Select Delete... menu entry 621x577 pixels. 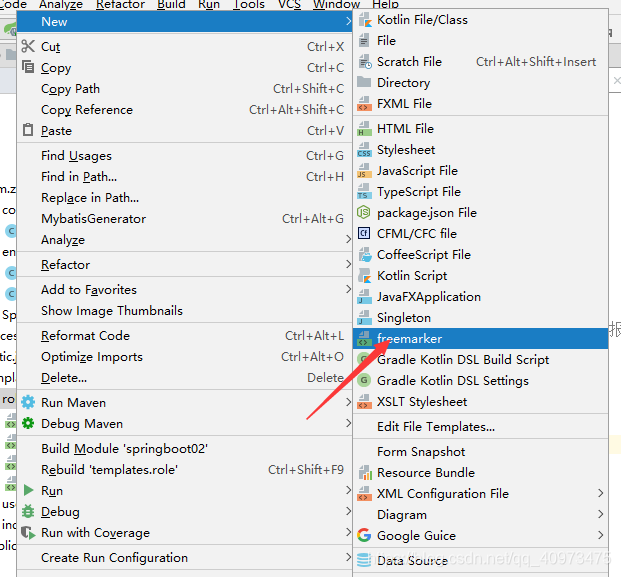click(184, 378)
